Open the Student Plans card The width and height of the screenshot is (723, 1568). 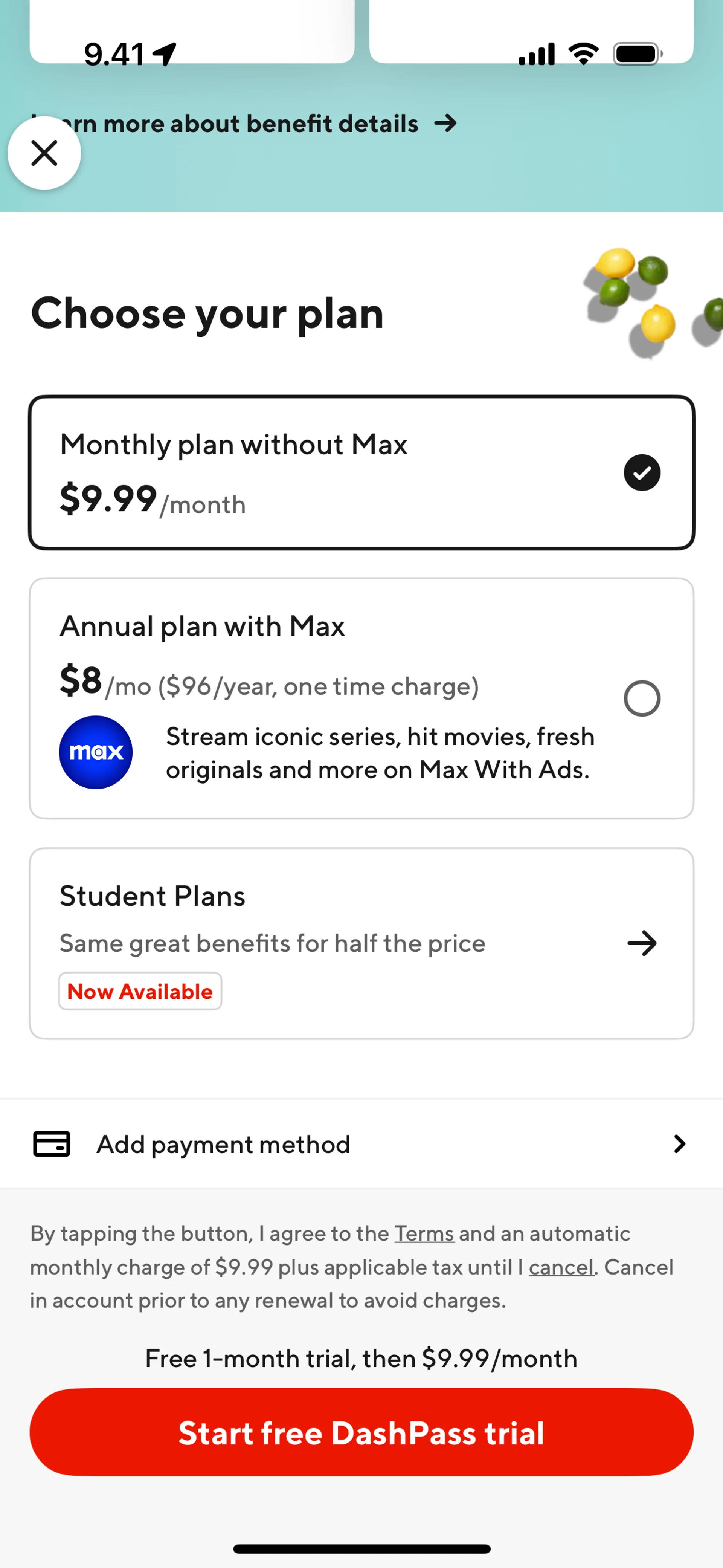361,943
